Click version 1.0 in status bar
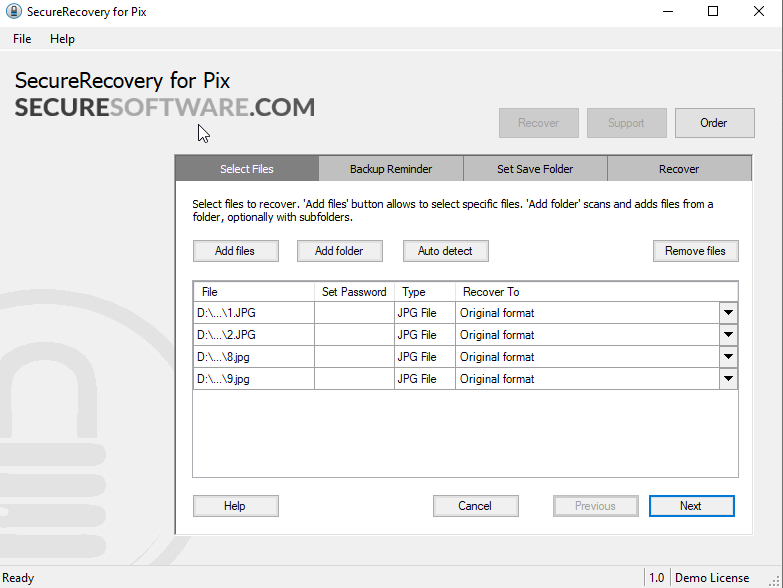This screenshot has height=588, width=783. point(657,578)
